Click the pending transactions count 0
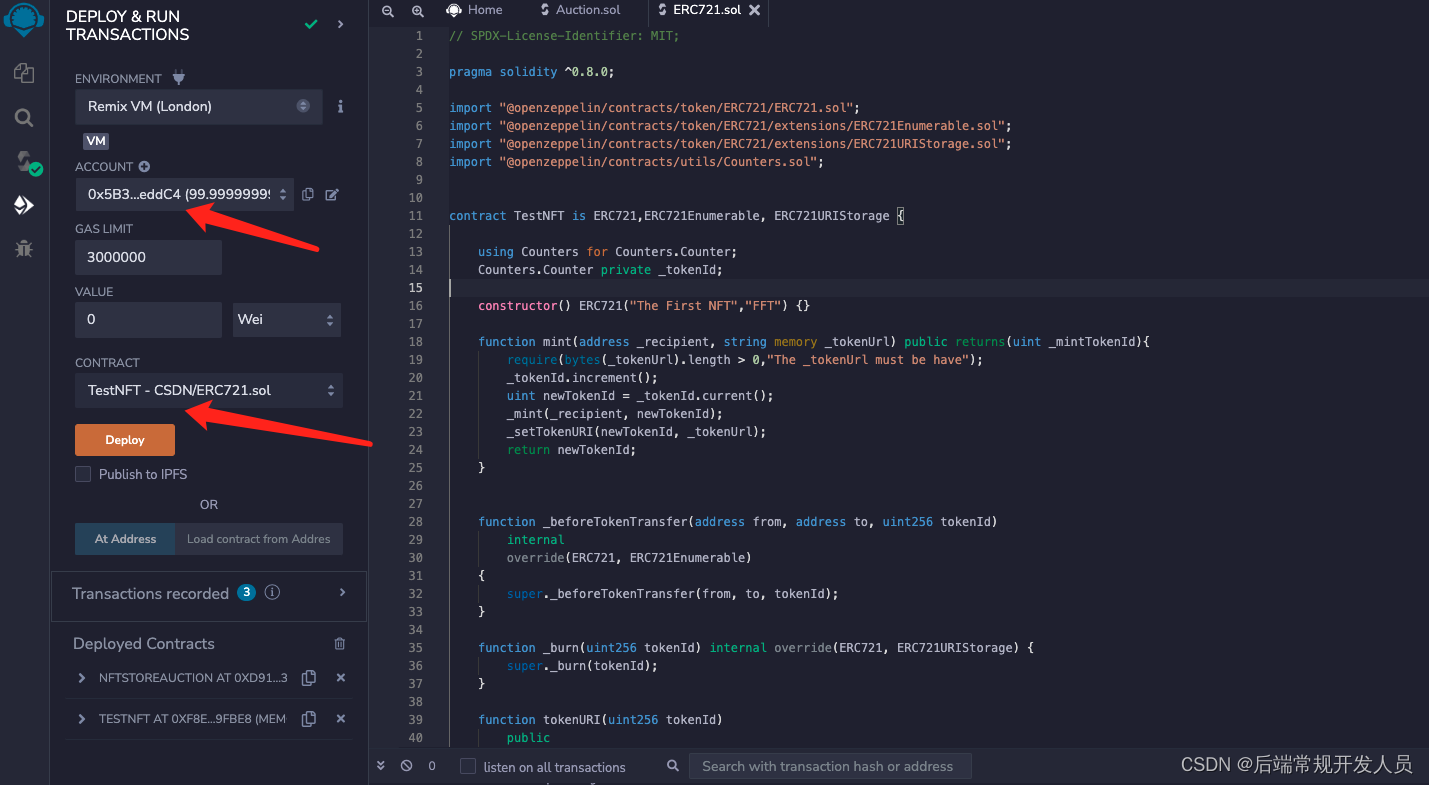 432,766
